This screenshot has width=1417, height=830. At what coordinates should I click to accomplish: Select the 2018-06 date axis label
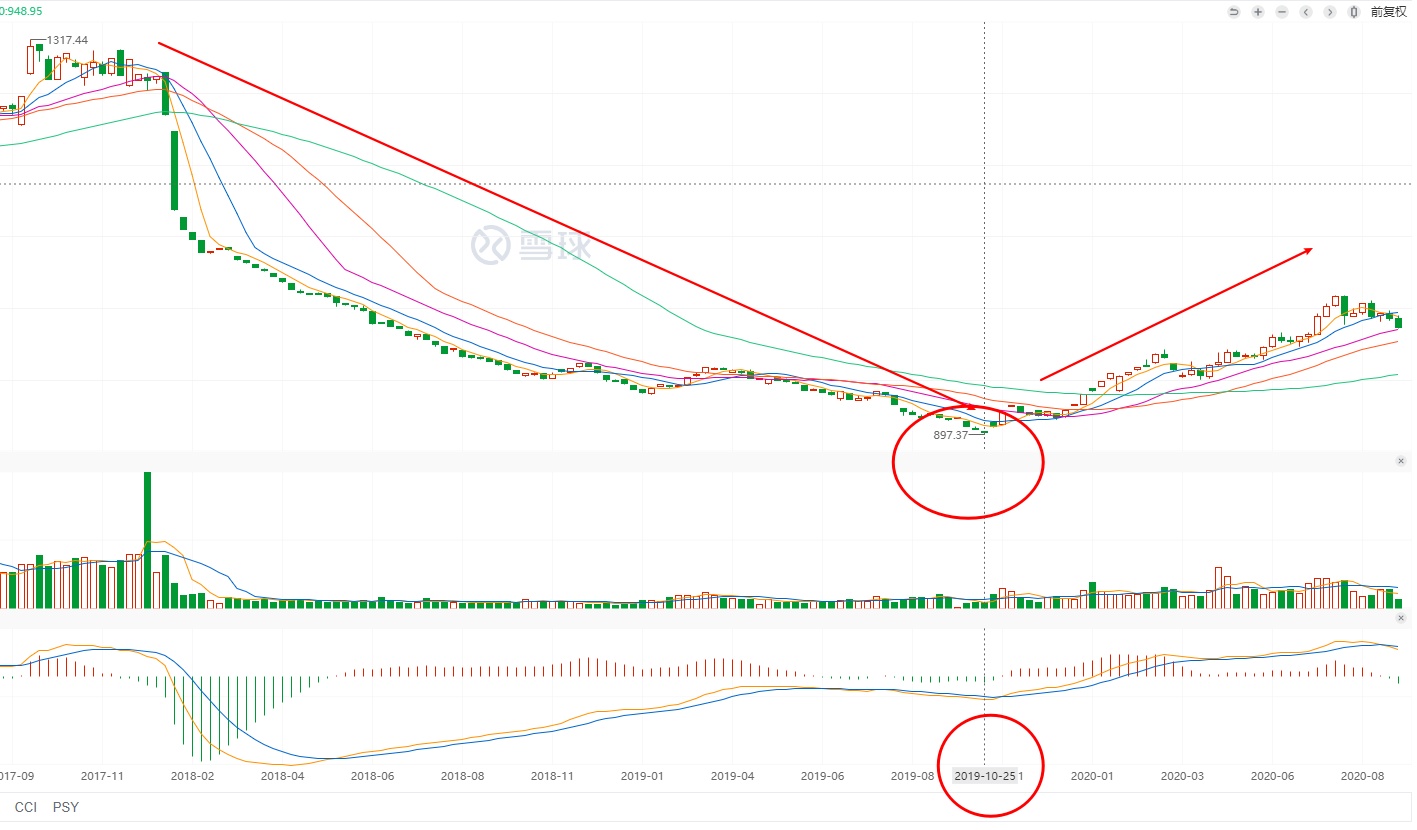(x=372, y=776)
